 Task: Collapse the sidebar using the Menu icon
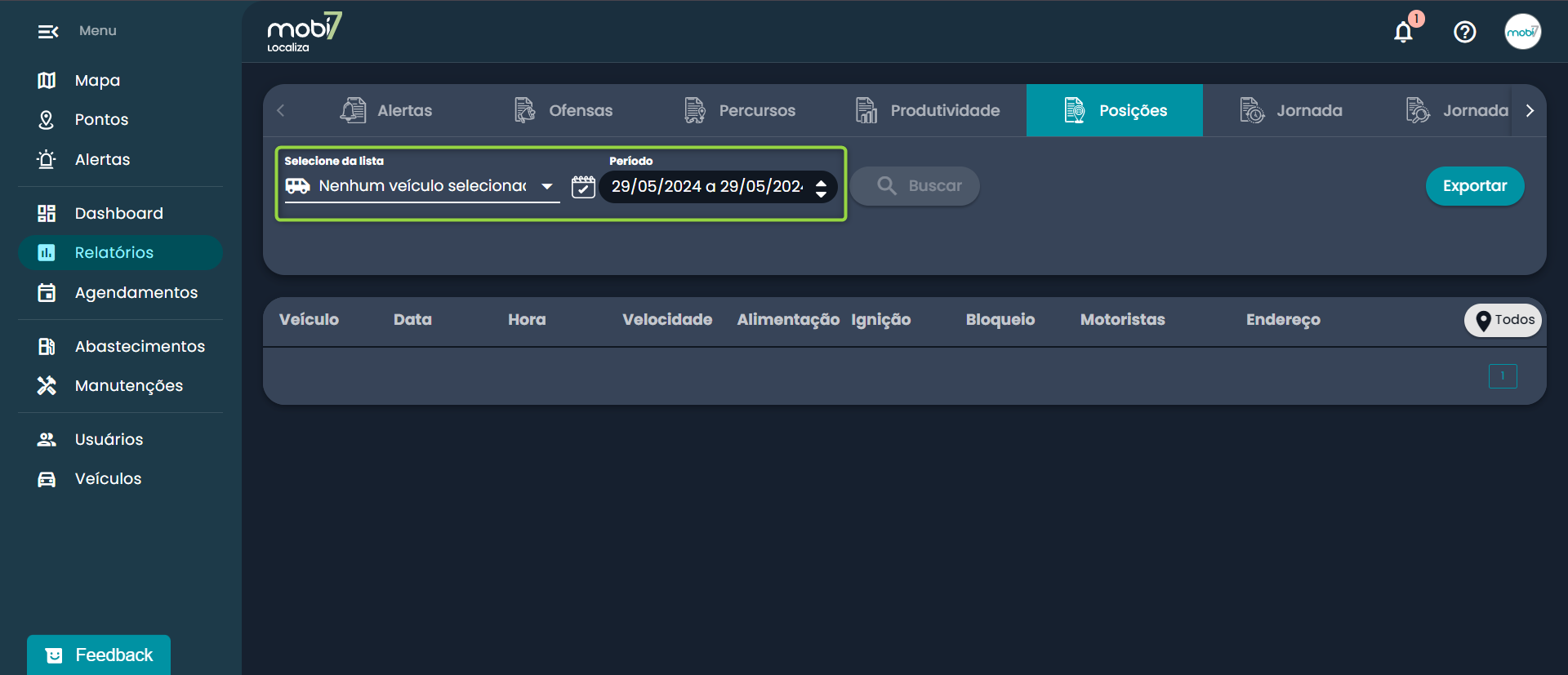47,32
